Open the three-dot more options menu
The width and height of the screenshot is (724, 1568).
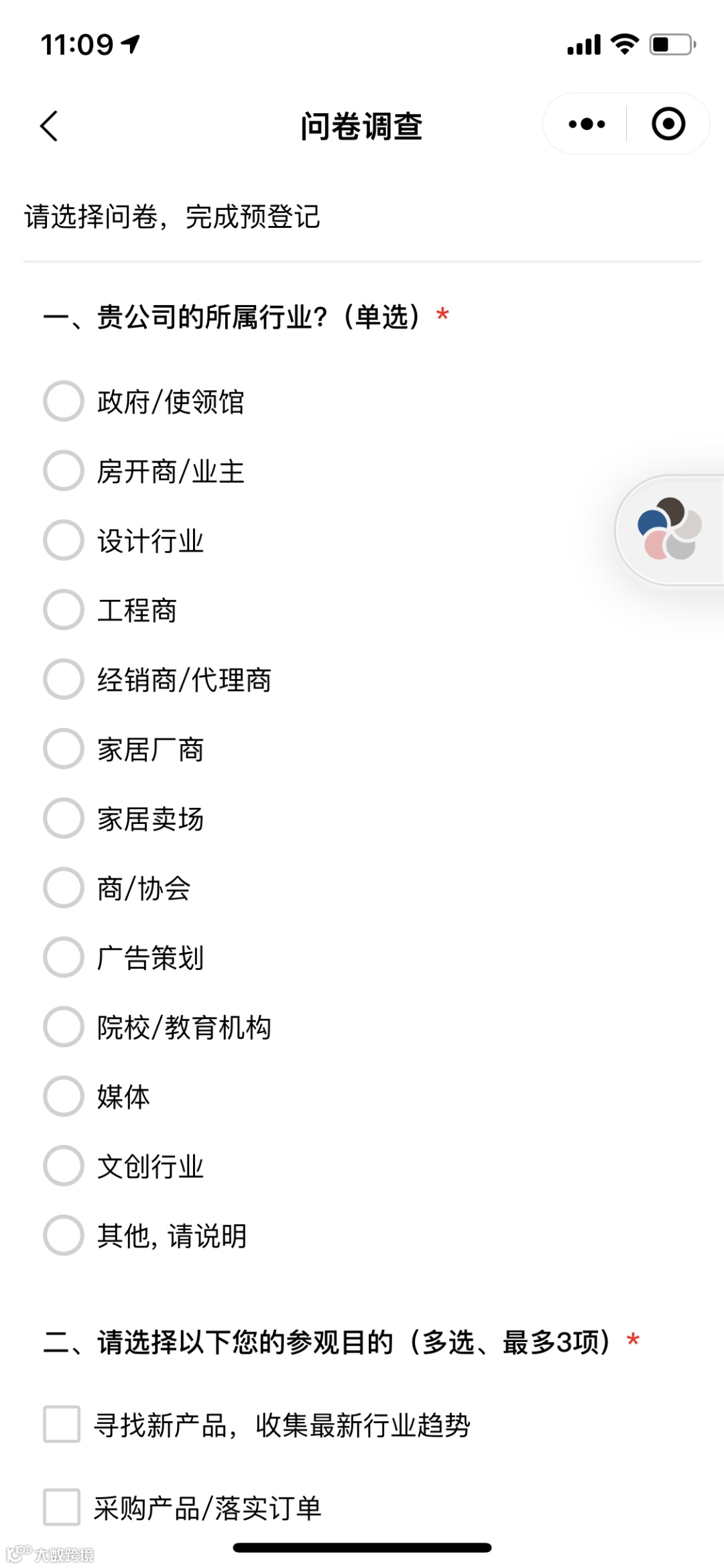(587, 124)
